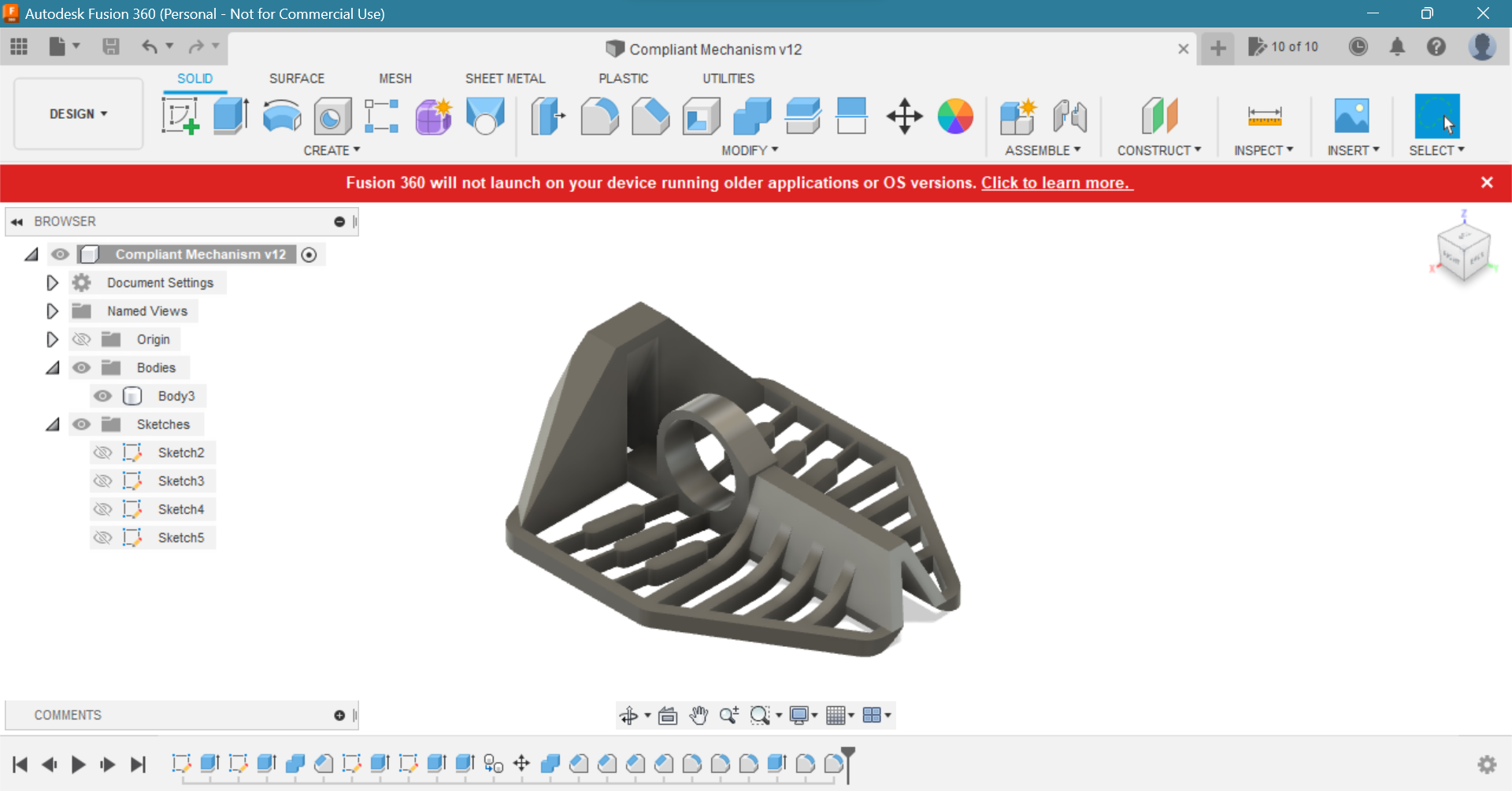Play the design timeline
The width and height of the screenshot is (1512, 791).
pyautogui.click(x=78, y=763)
